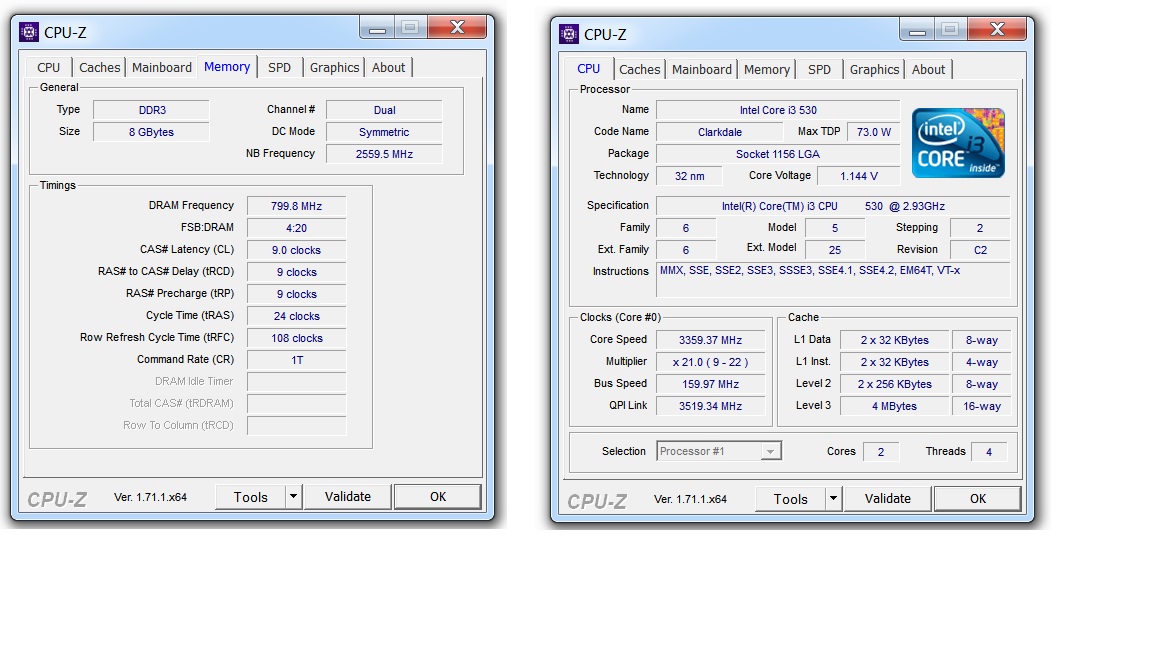
Task: Click Multiplier value x 21.0
Action: click(710, 362)
